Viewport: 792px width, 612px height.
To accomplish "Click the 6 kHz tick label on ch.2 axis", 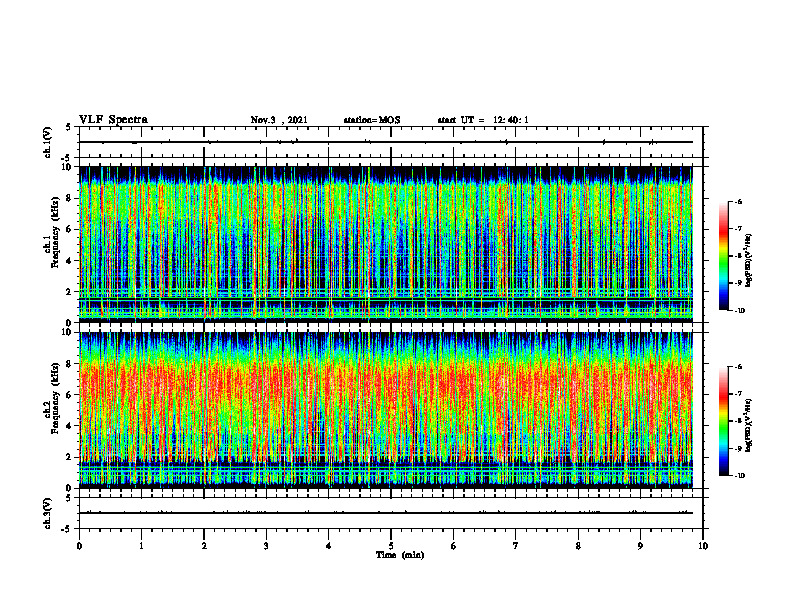I will 70,395.
